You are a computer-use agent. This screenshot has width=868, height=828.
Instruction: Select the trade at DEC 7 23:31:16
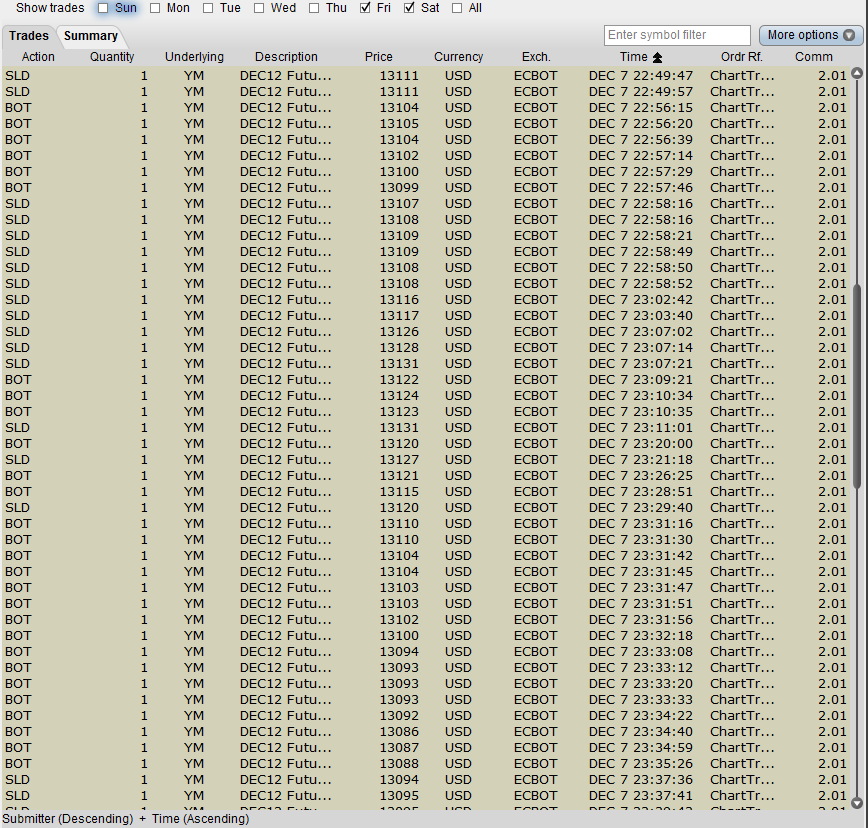click(x=426, y=524)
